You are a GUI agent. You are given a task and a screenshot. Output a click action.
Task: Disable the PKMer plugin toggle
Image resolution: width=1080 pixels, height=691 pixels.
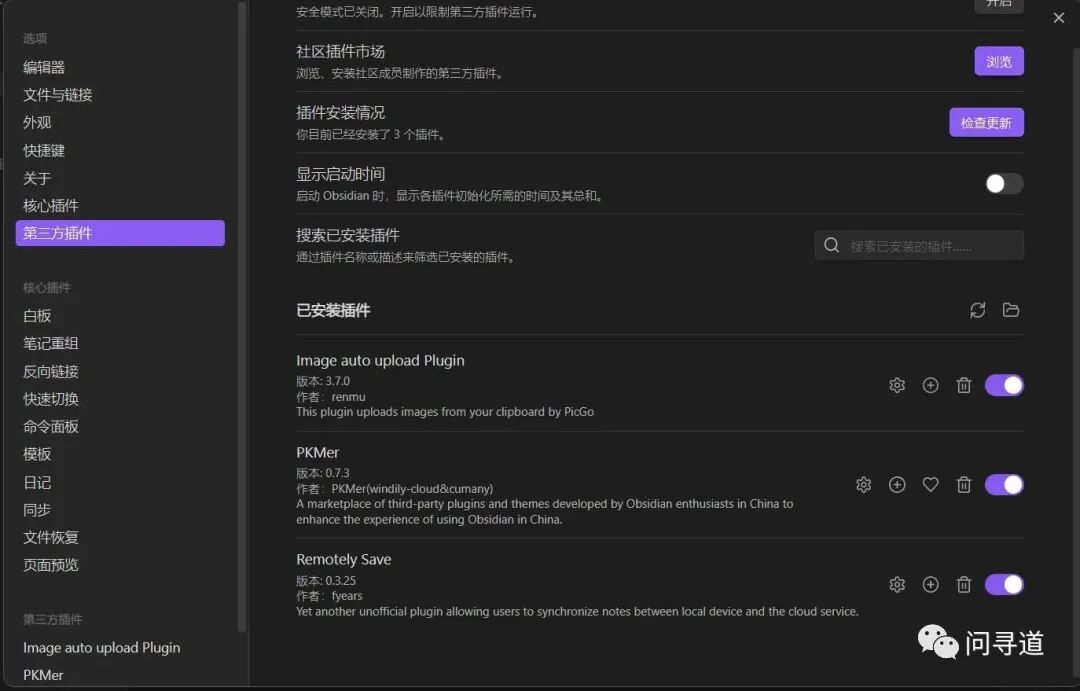[1004, 484]
